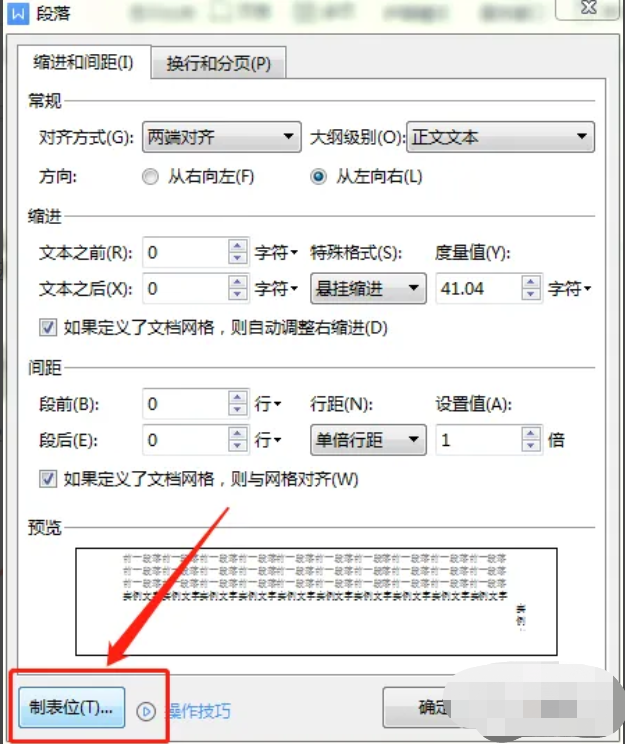Change the 文本之后 unit 字符 dropdown
The image size is (625, 744).
click(277, 289)
